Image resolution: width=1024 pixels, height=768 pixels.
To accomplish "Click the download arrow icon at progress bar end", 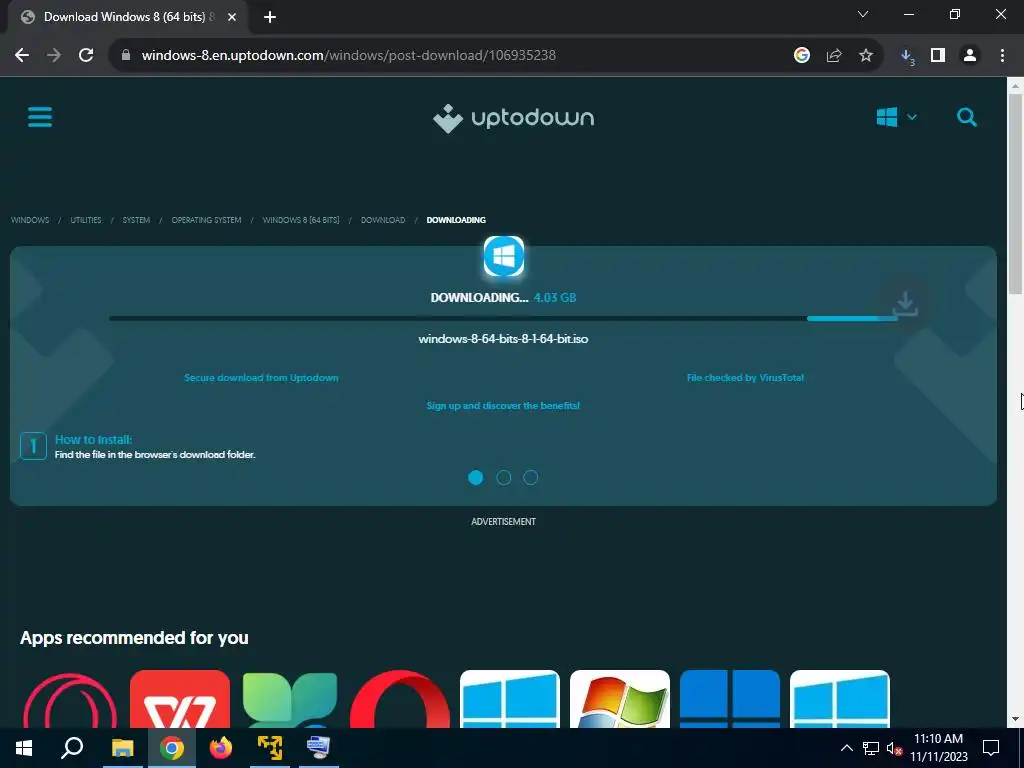I will [905, 304].
